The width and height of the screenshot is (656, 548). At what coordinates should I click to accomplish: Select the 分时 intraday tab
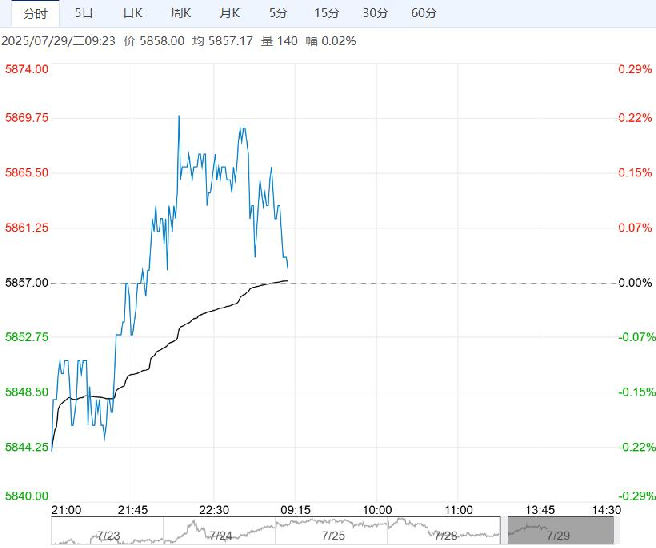[35, 13]
